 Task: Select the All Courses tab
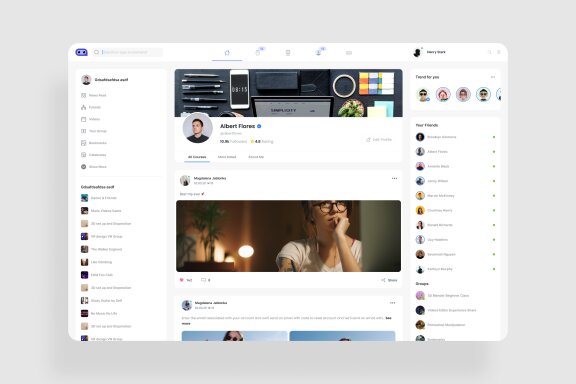[x=197, y=157]
